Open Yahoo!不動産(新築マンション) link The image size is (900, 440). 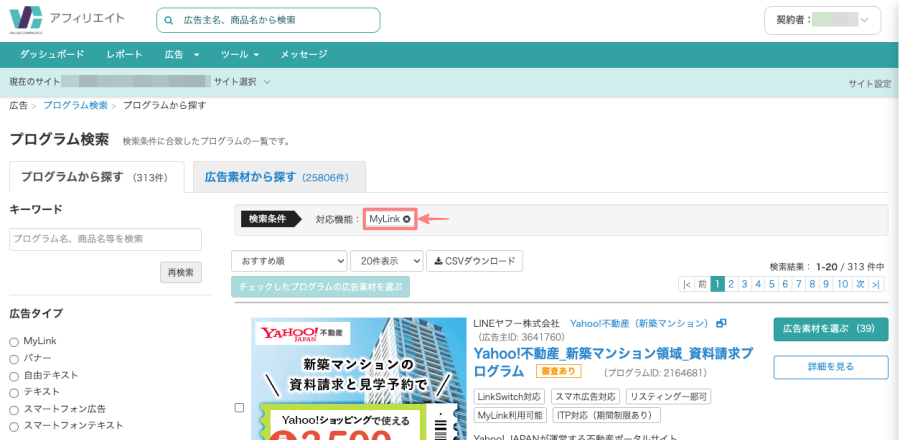pos(639,324)
